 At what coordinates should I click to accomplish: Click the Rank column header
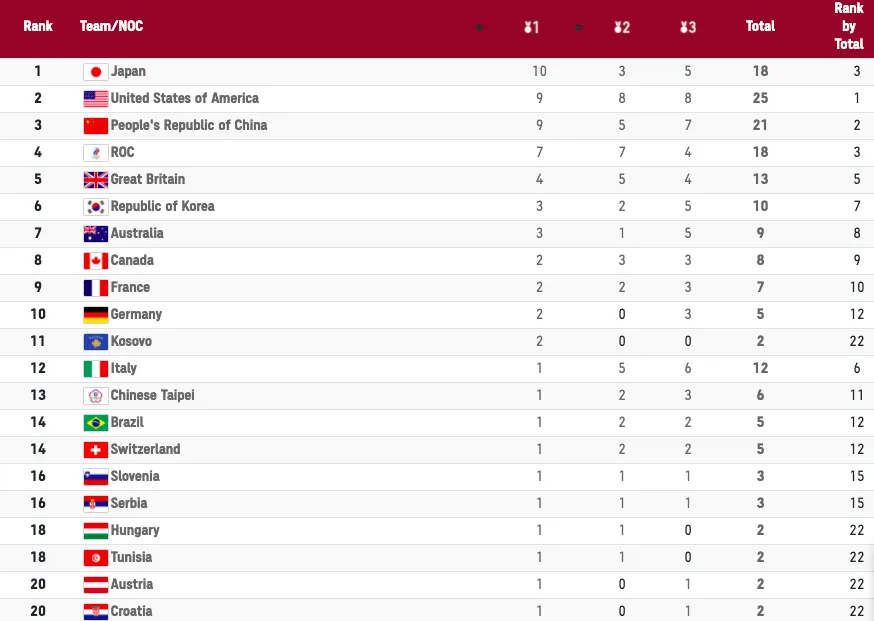pos(38,26)
